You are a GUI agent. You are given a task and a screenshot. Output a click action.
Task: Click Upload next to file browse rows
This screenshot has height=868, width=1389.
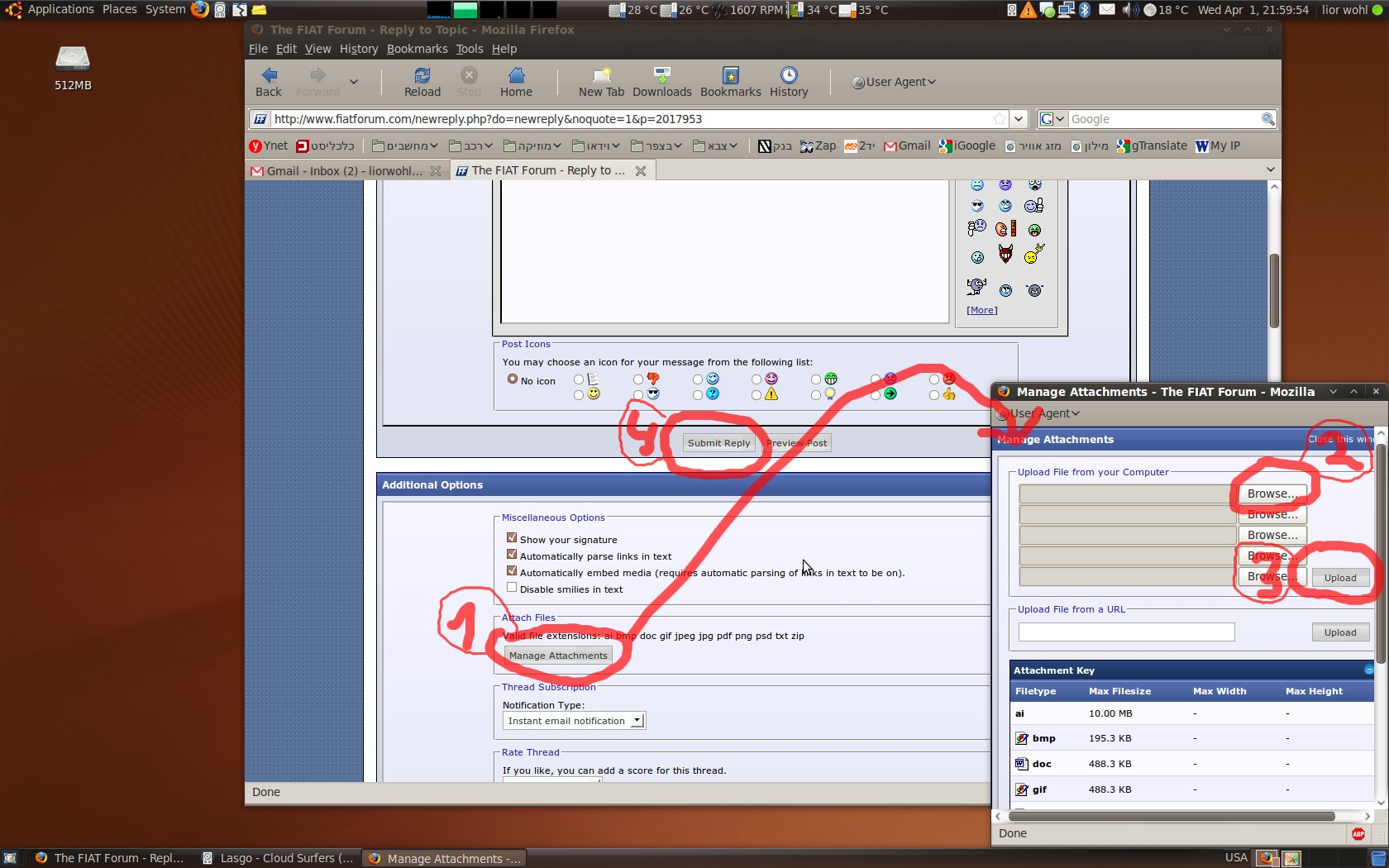[1340, 578]
